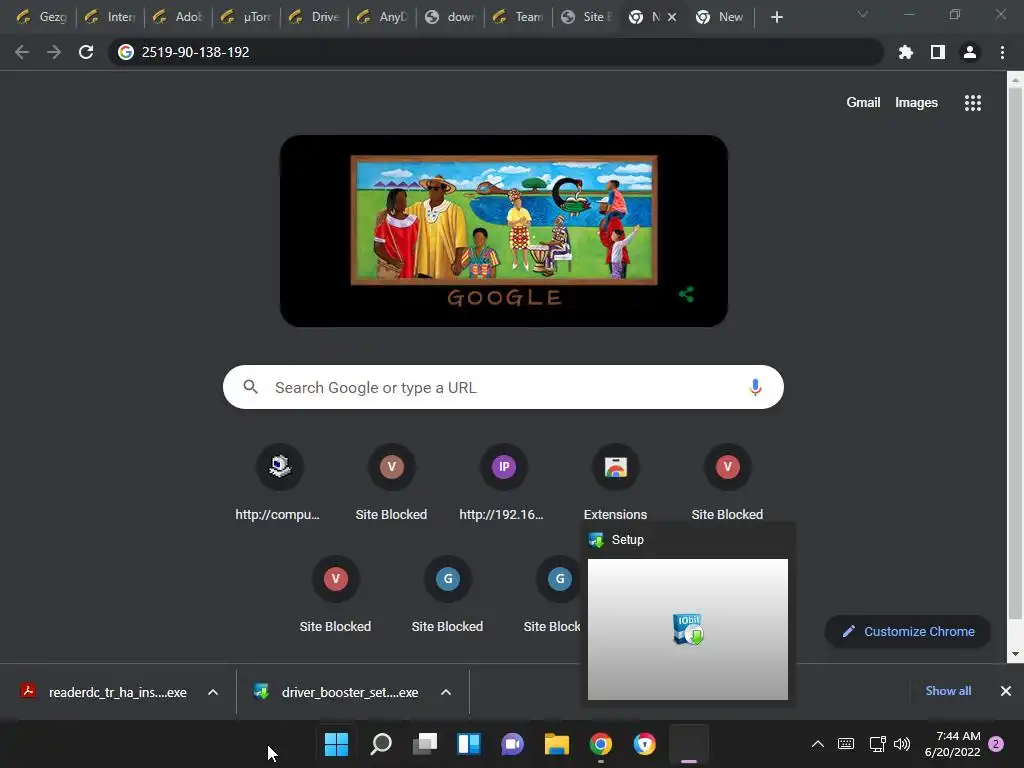
Task: Open a new tab with the plus button
Action: pos(776,17)
